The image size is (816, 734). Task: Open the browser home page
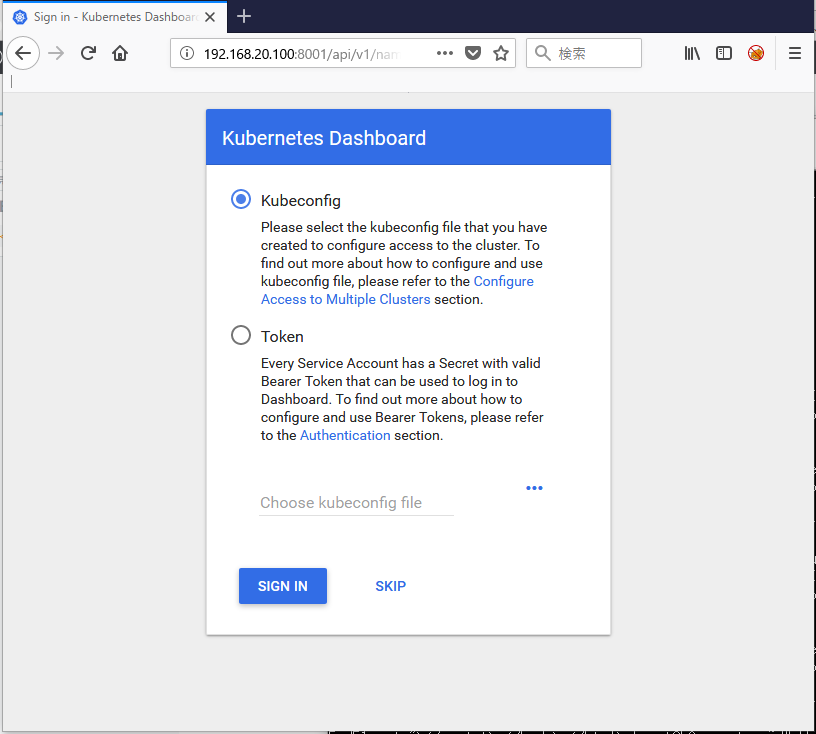pyautogui.click(x=120, y=53)
